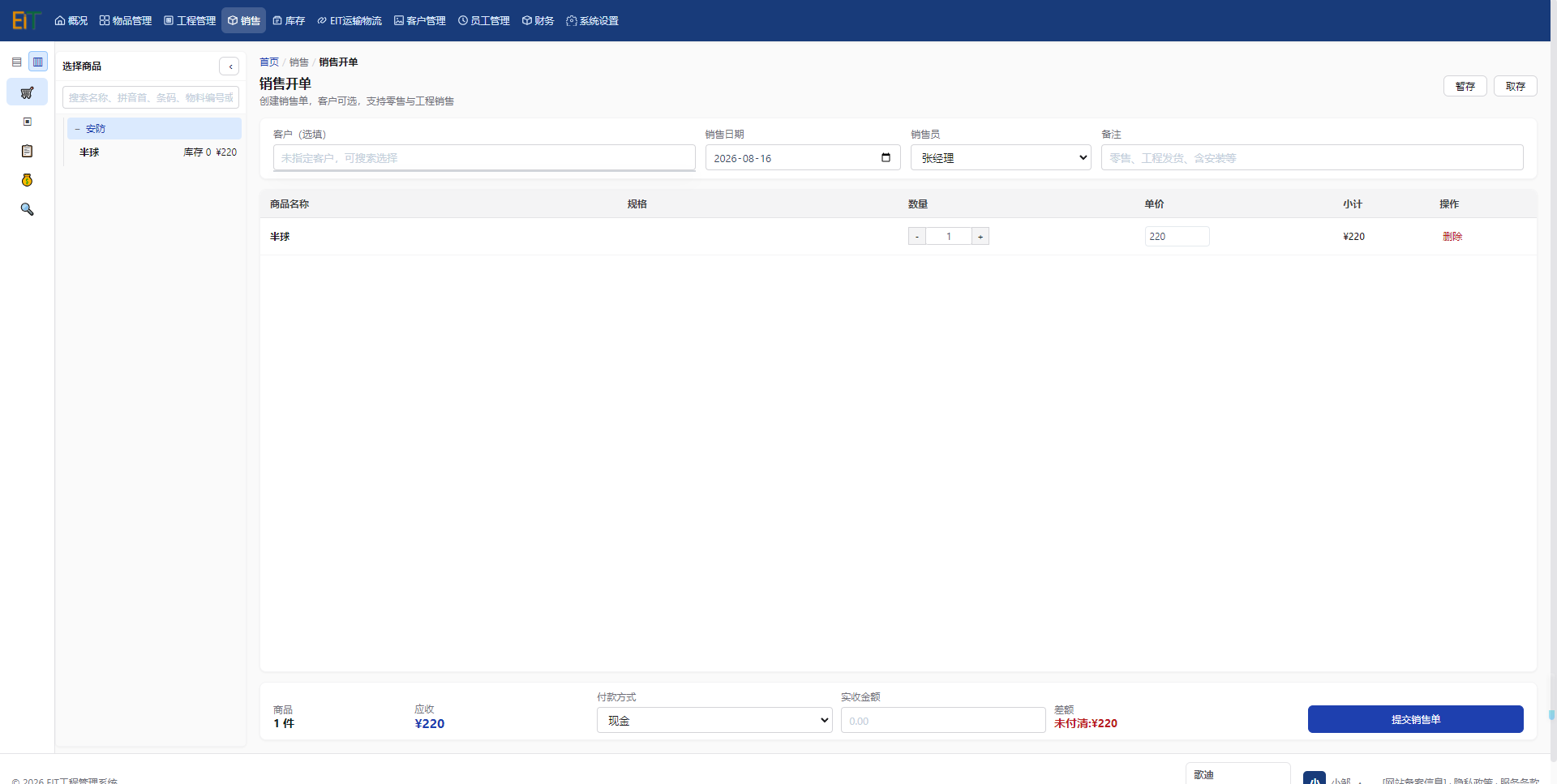Click the 暂存 button
1557x784 pixels.
1465,86
